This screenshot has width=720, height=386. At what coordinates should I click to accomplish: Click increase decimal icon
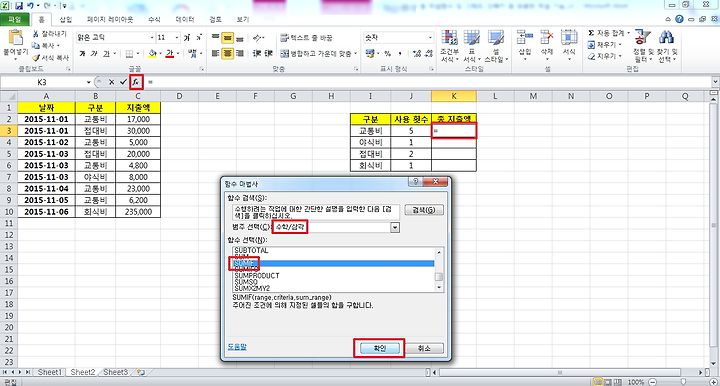[417, 54]
